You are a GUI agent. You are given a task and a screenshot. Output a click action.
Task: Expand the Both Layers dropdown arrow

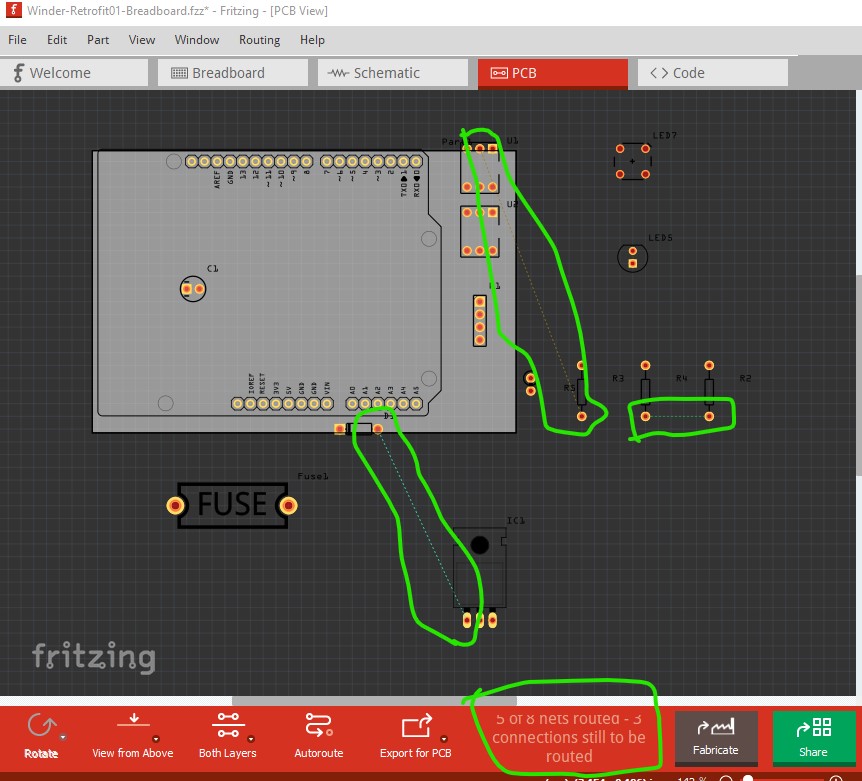(x=251, y=739)
